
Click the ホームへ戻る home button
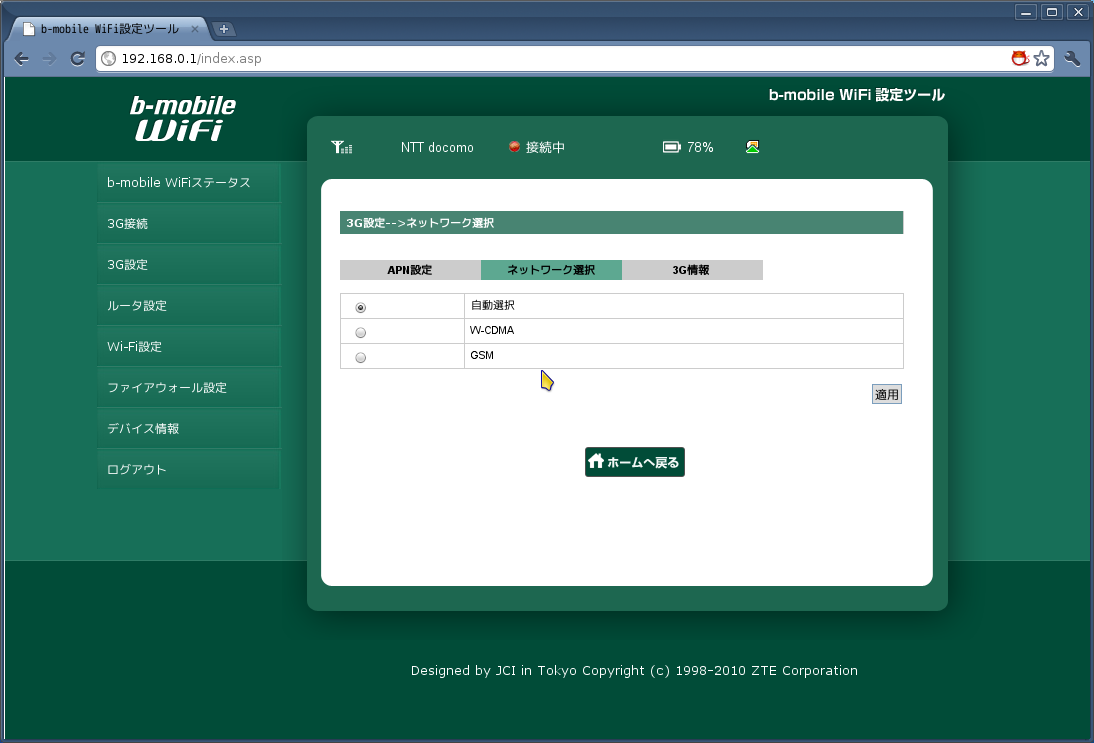click(x=635, y=462)
